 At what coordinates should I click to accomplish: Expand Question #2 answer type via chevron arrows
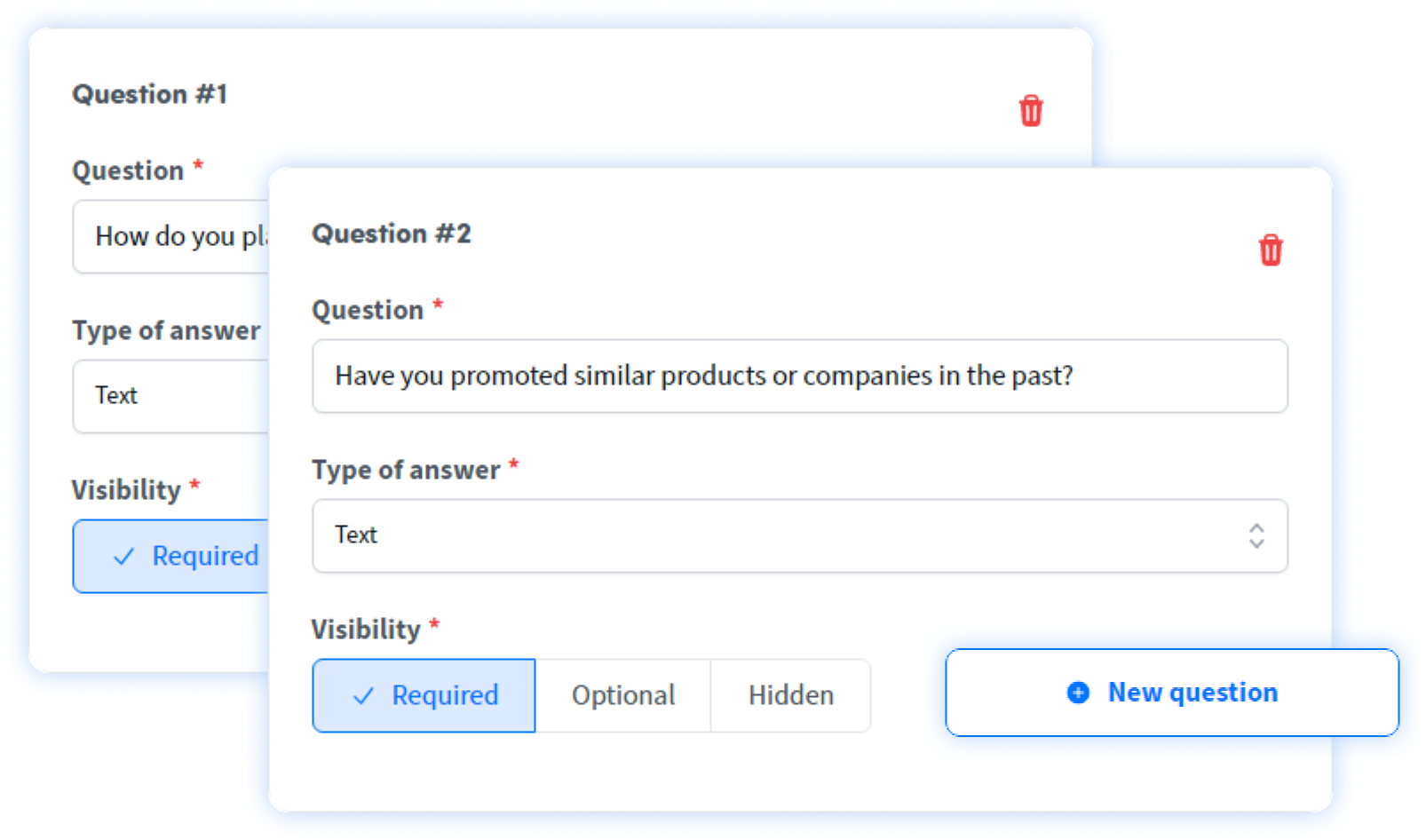[x=1256, y=535]
